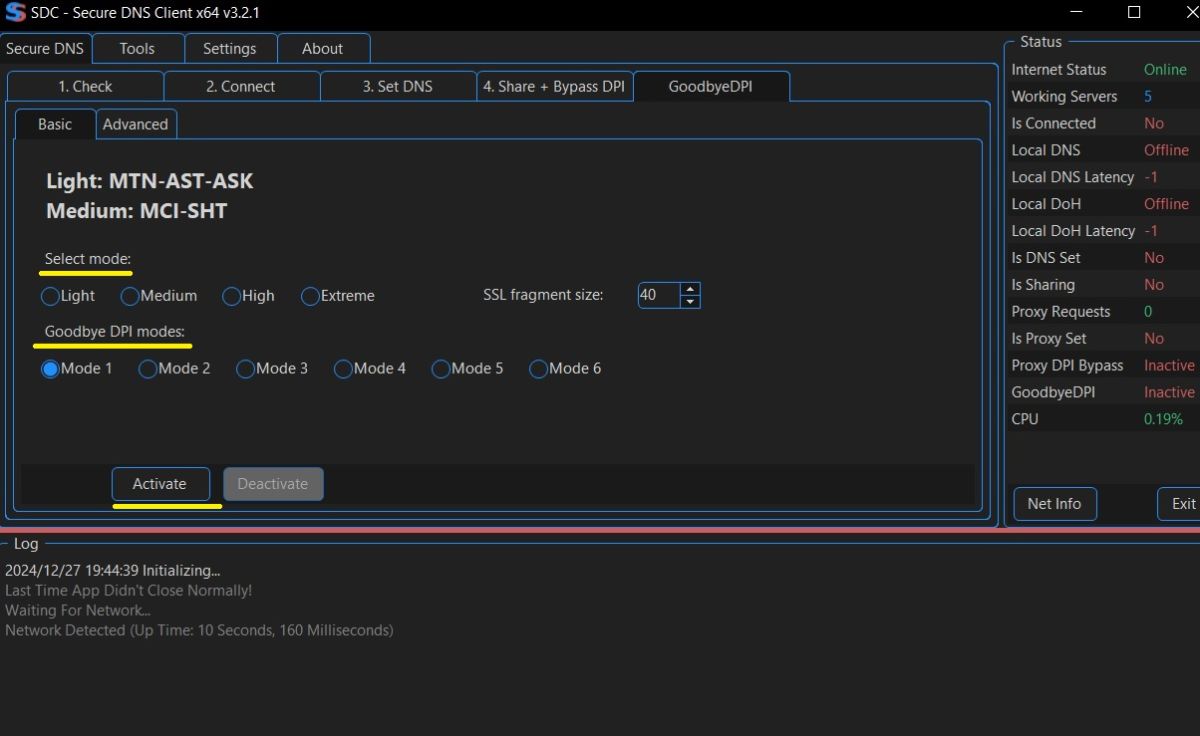Select the Light mode radio button
Image resolution: width=1200 pixels, height=736 pixels.
(51, 296)
